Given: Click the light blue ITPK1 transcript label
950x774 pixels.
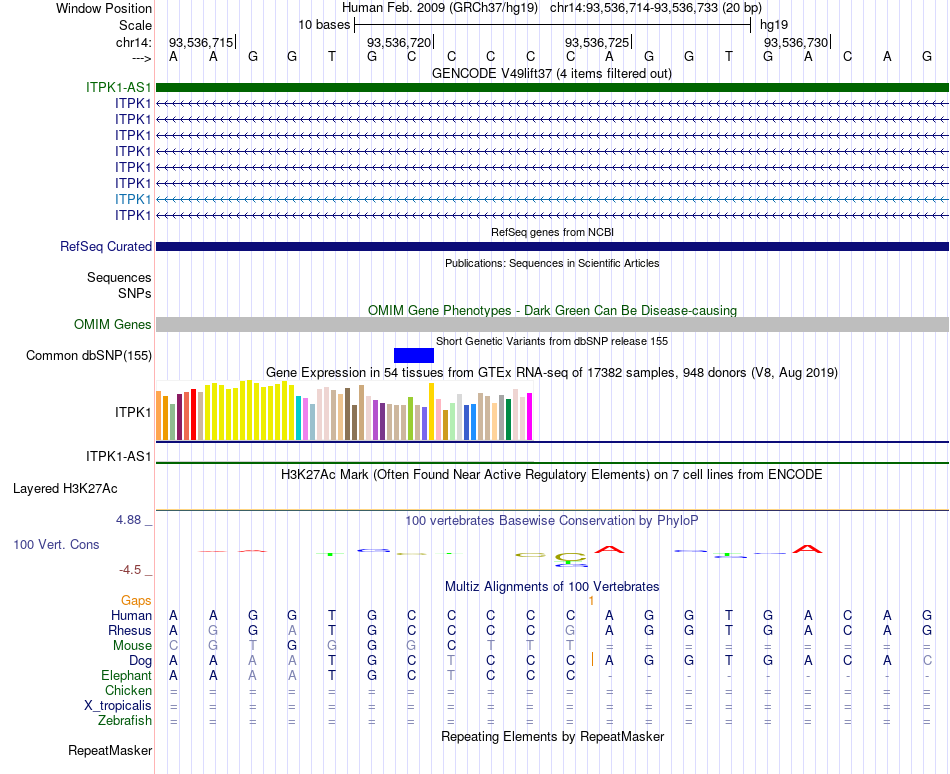Looking at the screenshot, I should 133,199.
